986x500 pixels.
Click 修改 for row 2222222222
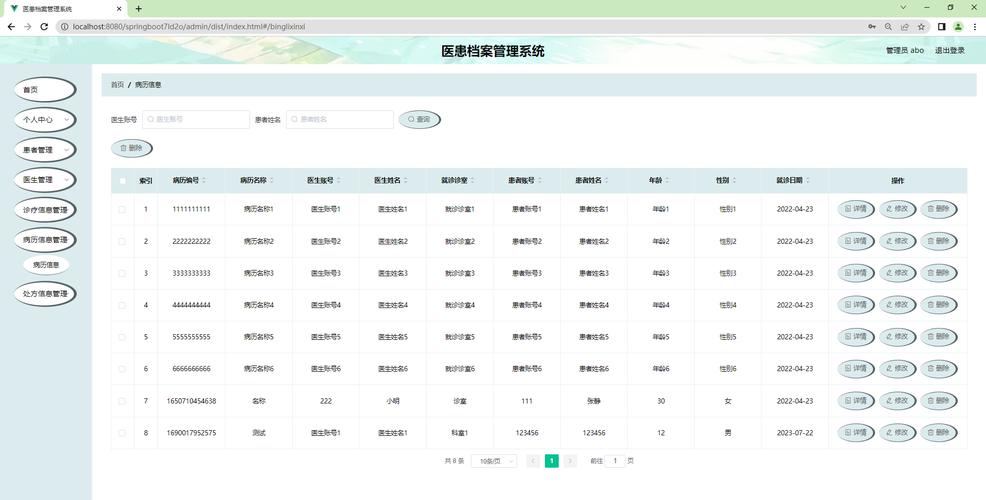coord(897,241)
